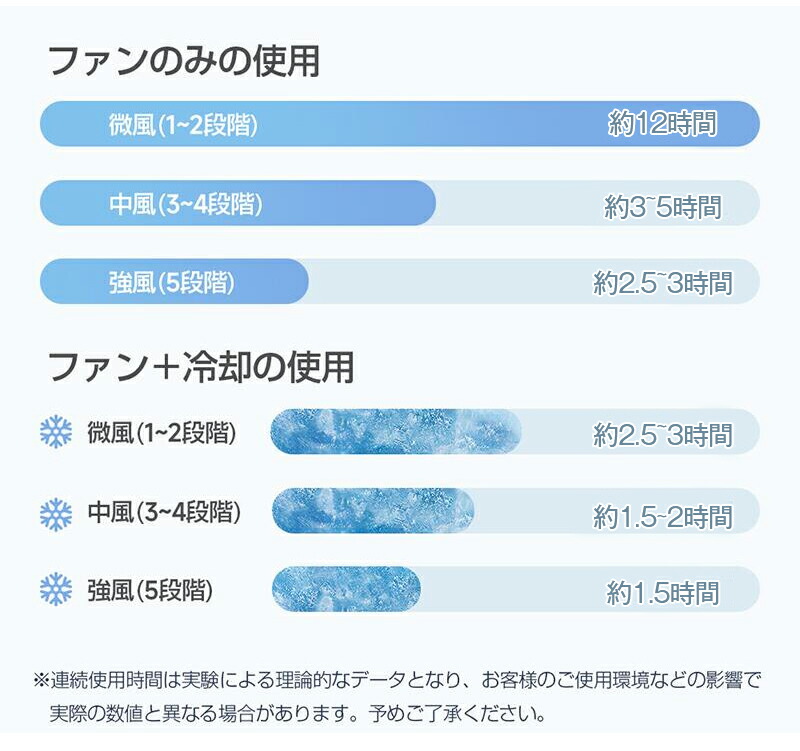Screen dimensions: 800x751
Task: Select the 微風(1~2段階) label in fan-only bar
Action: 183,124
